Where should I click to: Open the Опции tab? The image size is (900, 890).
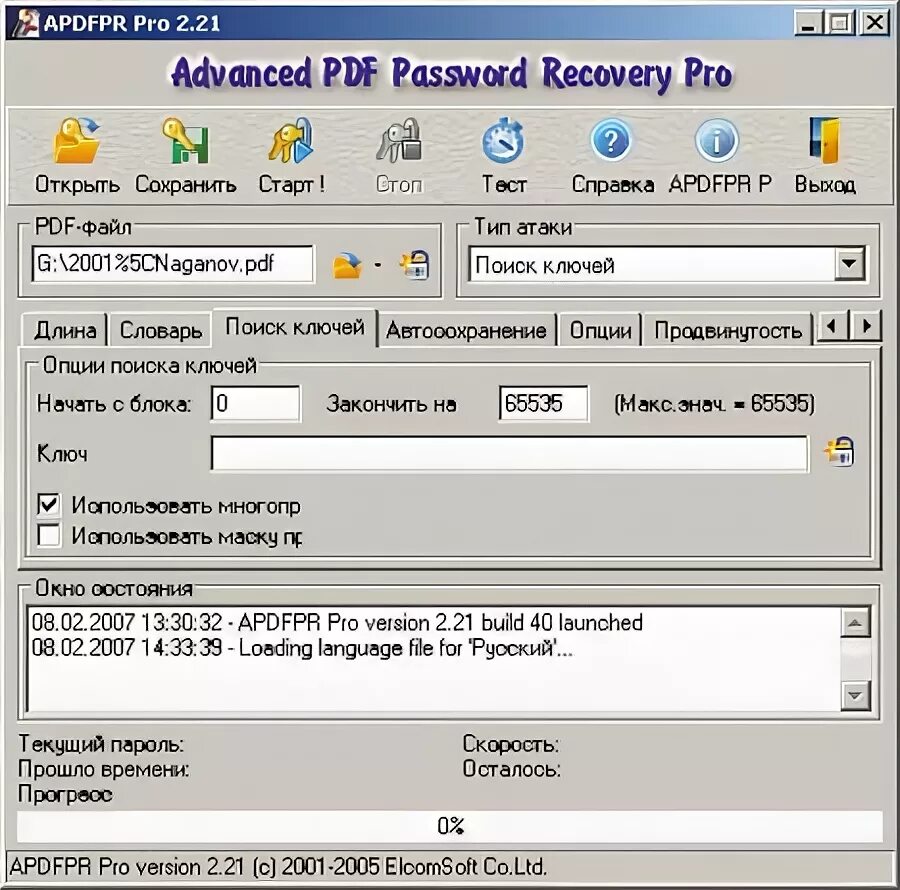coord(600,331)
